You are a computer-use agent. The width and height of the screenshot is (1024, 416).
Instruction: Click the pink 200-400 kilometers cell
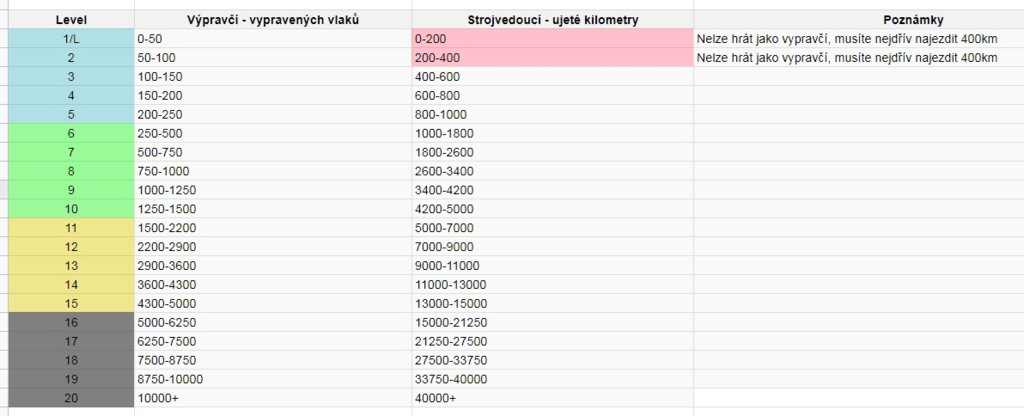pyautogui.click(x=552, y=57)
